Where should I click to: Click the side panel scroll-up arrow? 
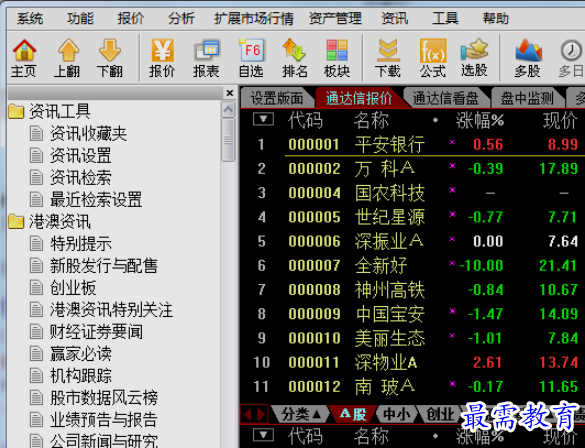tap(228, 110)
